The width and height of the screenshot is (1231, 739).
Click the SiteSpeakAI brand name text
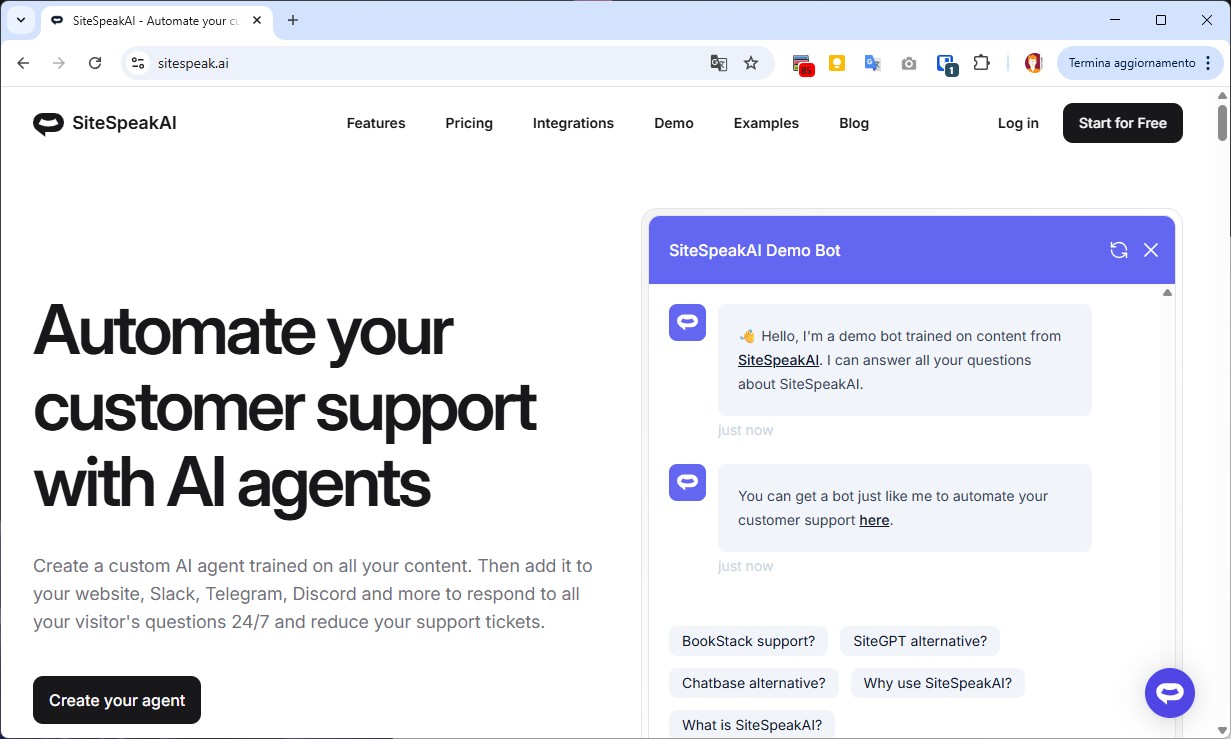click(x=124, y=124)
